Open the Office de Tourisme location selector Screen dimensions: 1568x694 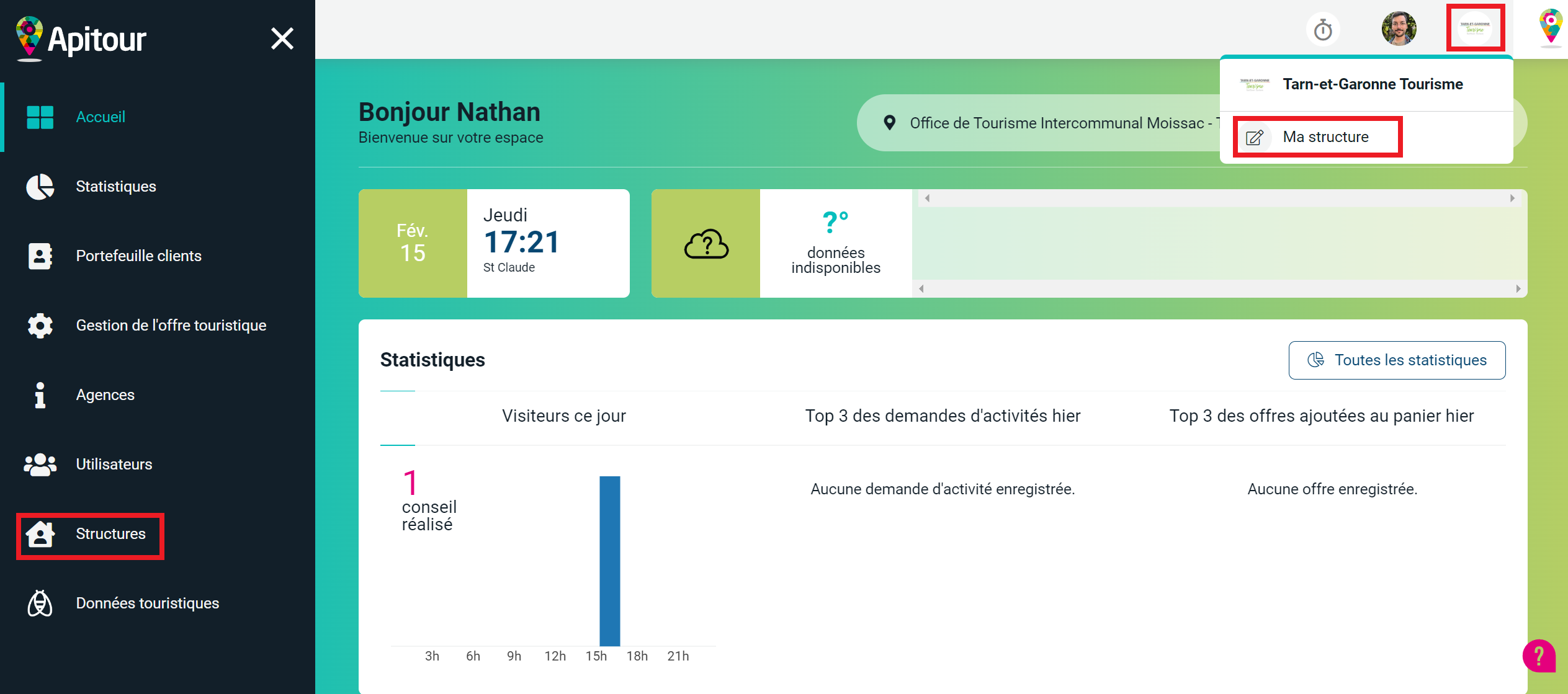1049,123
